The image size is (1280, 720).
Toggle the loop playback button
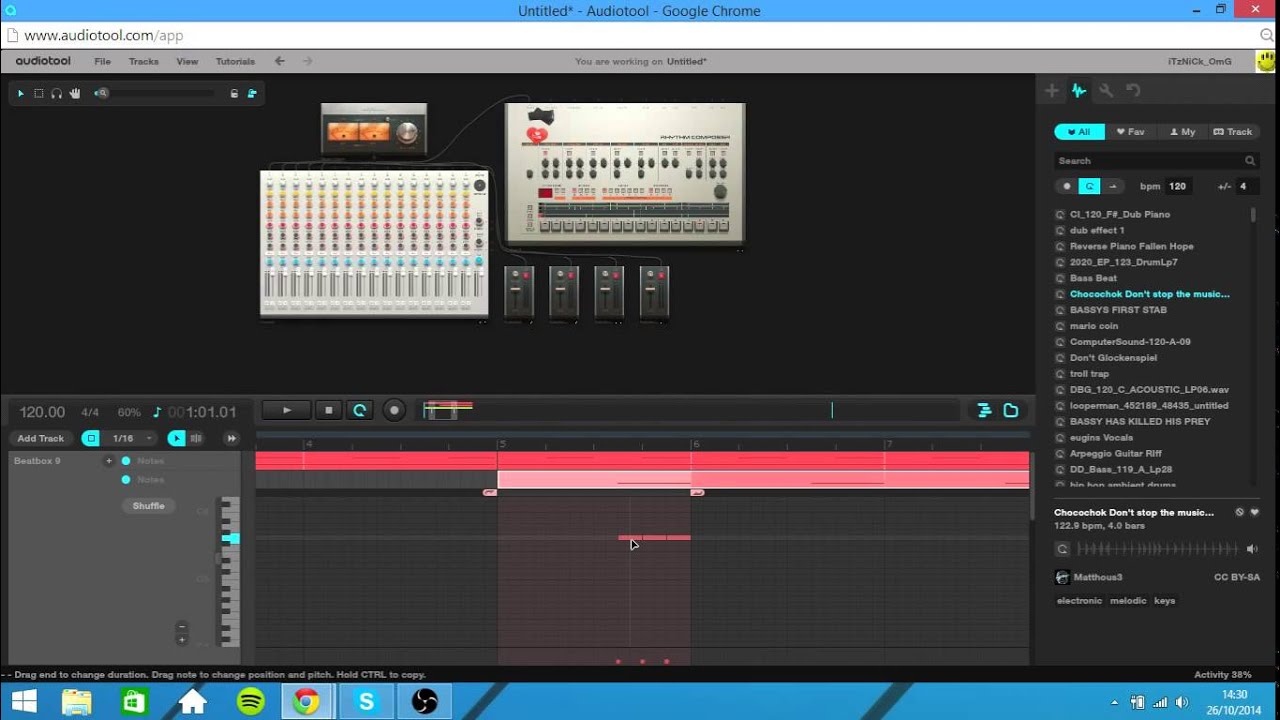click(x=360, y=410)
